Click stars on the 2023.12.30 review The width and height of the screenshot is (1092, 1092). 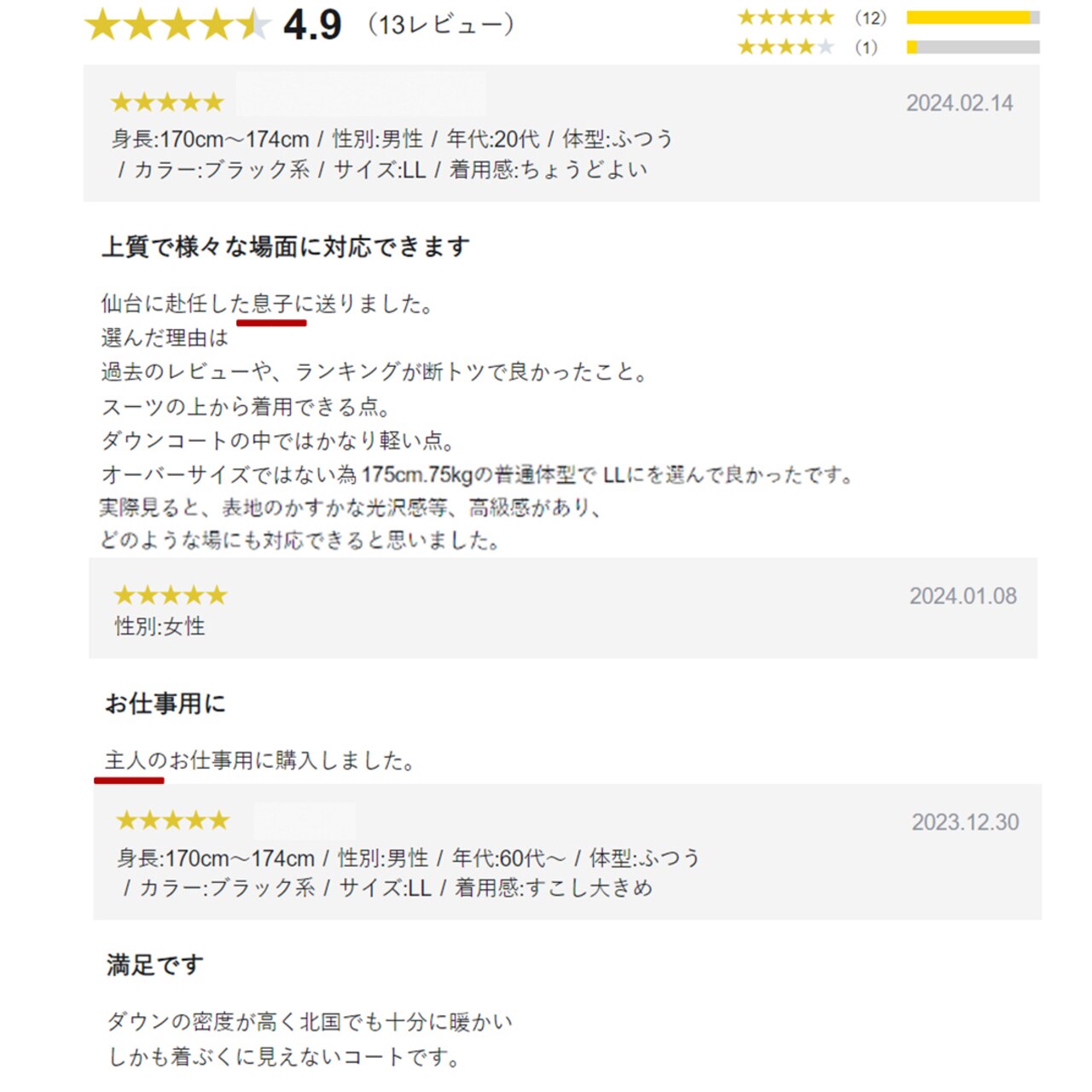click(172, 821)
